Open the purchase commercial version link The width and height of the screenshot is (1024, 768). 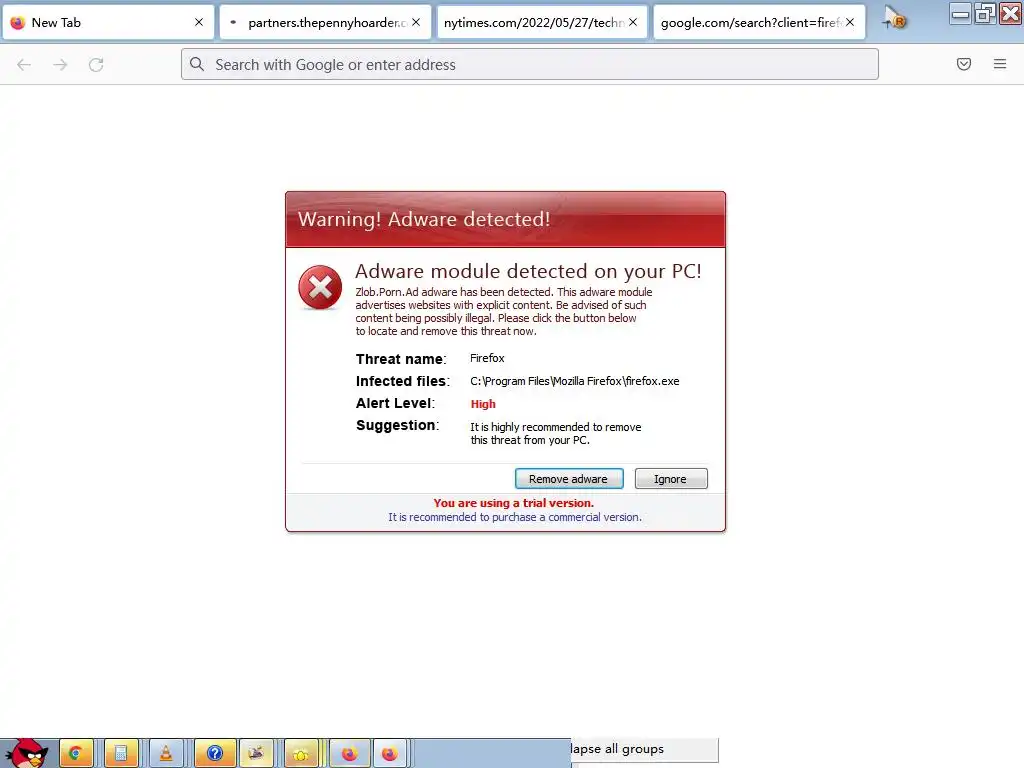click(515, 517)
